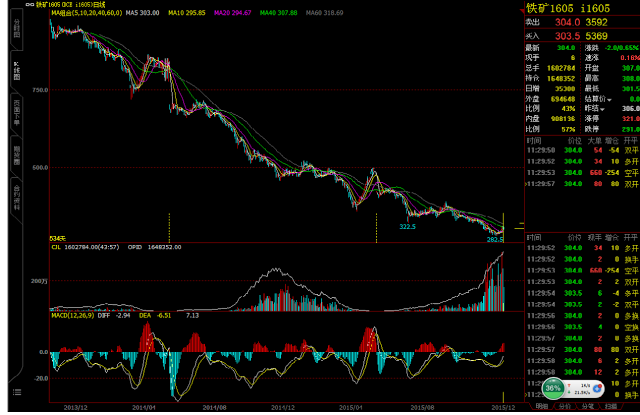
Task: Click the 日增 value 35300
Action: tap(565, 89)
